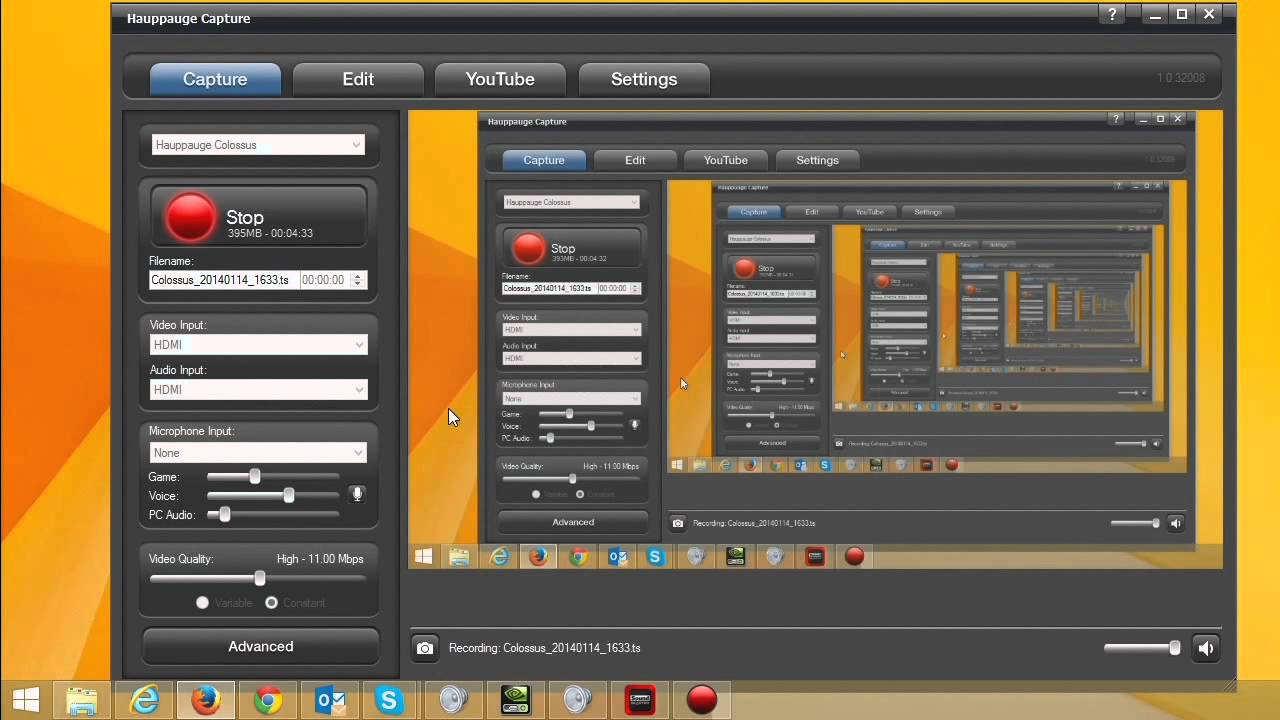Screen dimensions: 1280x720
Task: Mute preview audio with the speaker icon
Action: (x=1206, y=648)
